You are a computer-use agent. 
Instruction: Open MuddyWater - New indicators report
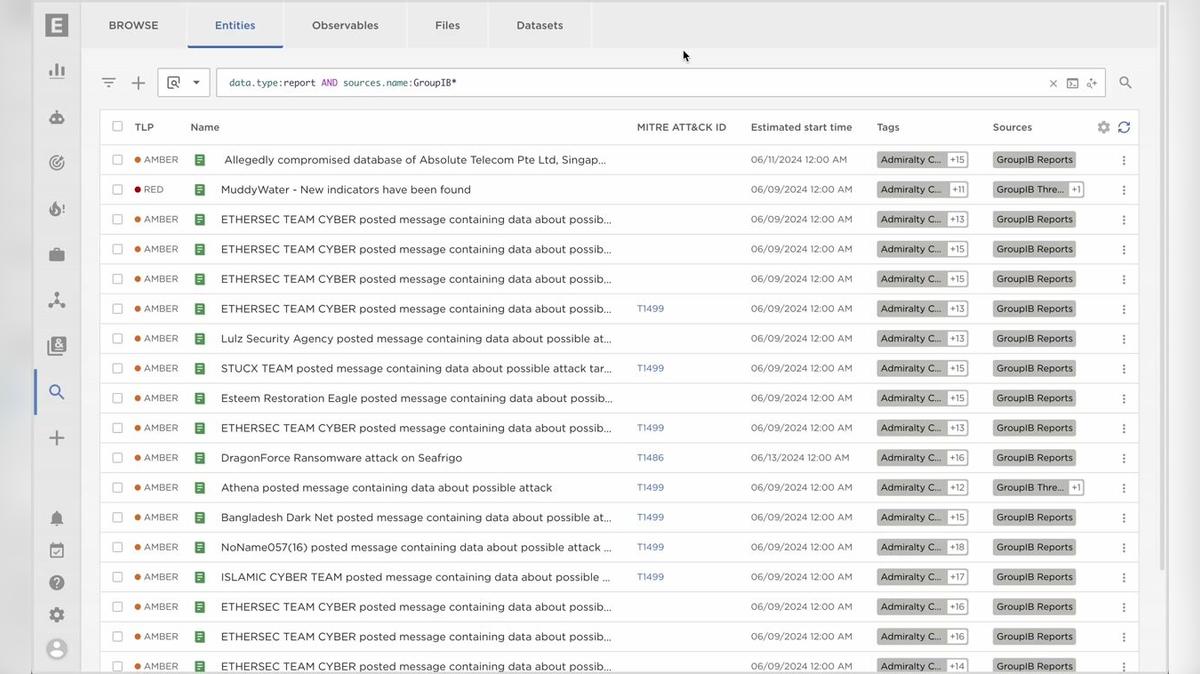click(x=346, y=189)
